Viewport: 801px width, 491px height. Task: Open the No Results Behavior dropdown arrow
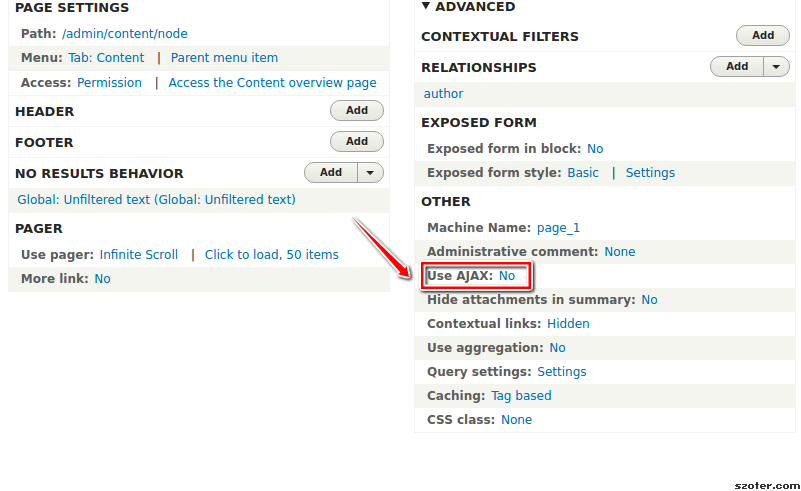click(370, 173)
